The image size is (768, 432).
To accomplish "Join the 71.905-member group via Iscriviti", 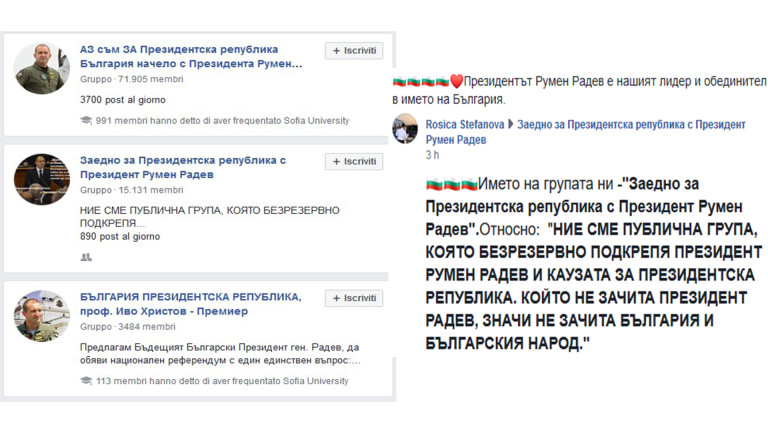I will (x=354, y=50).
